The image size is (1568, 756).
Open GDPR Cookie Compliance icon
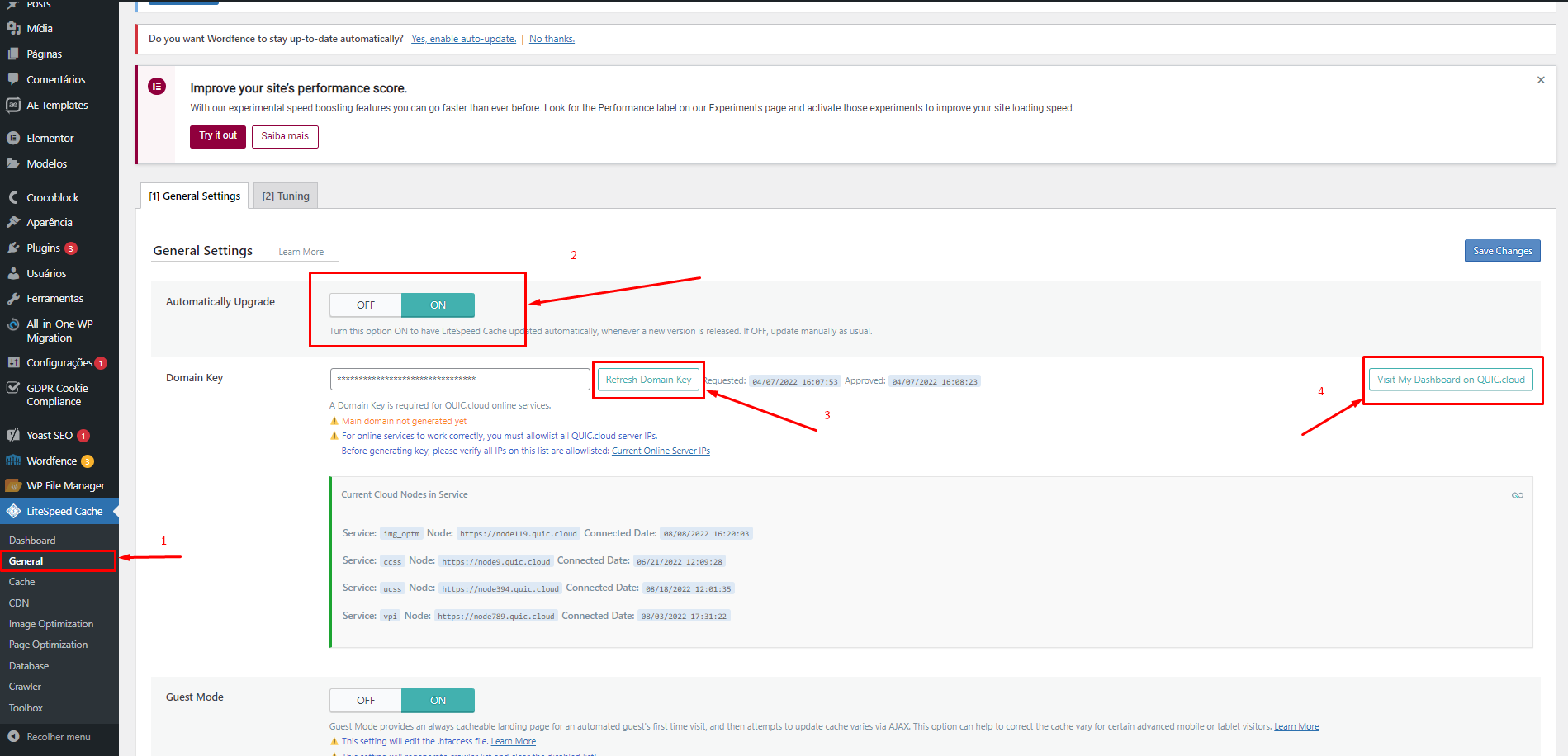[x=13, y=388]
